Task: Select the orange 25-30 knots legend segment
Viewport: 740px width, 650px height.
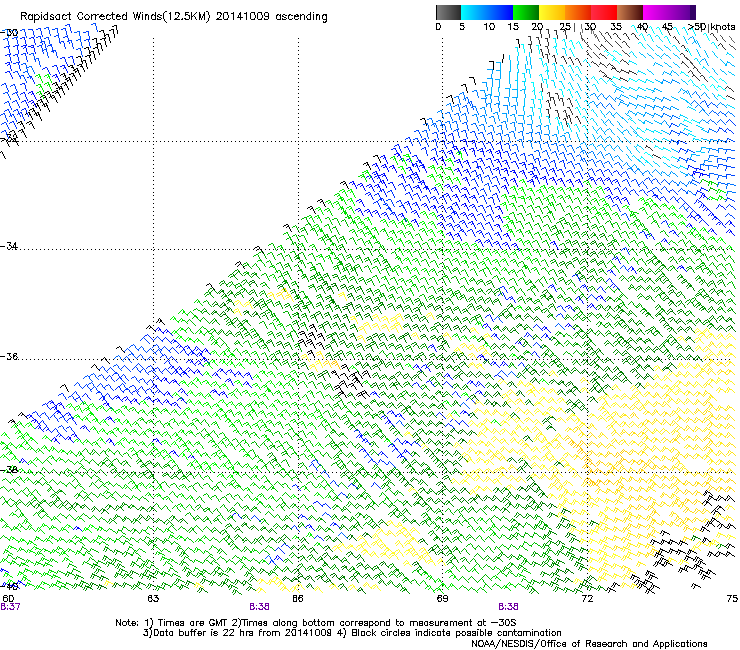Action: 578,12
